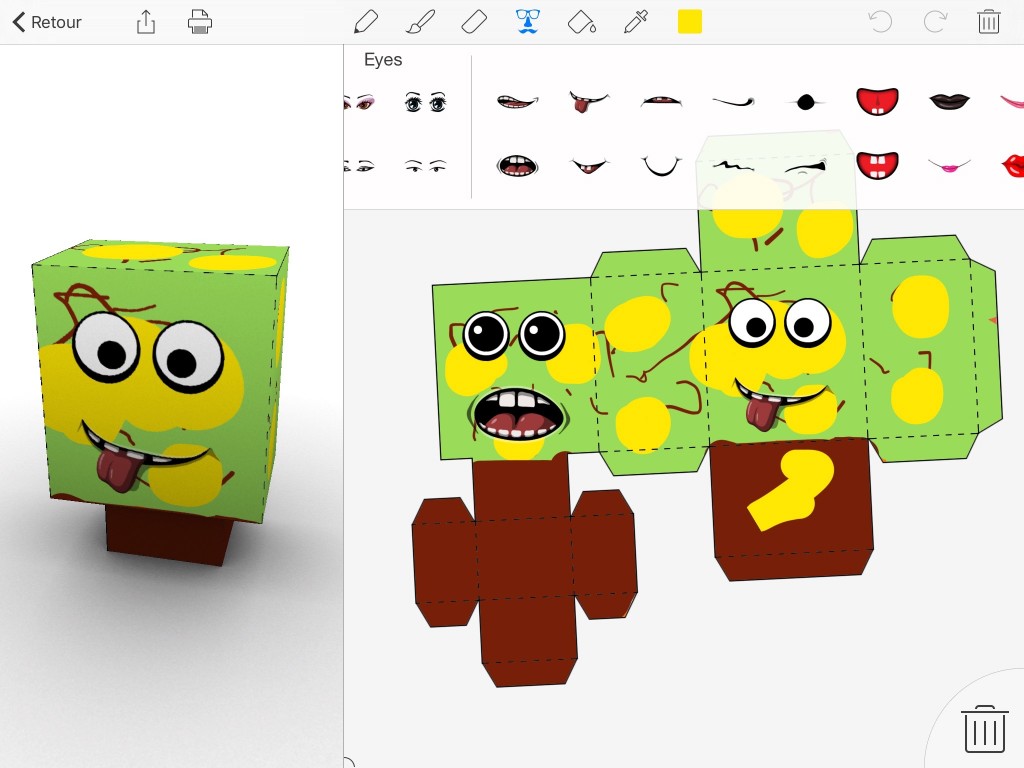1024x768 pixels.
Task: Choose the tongue-out mouth sticker in panel
Action: pyautogui.click(x=588, y=101)
